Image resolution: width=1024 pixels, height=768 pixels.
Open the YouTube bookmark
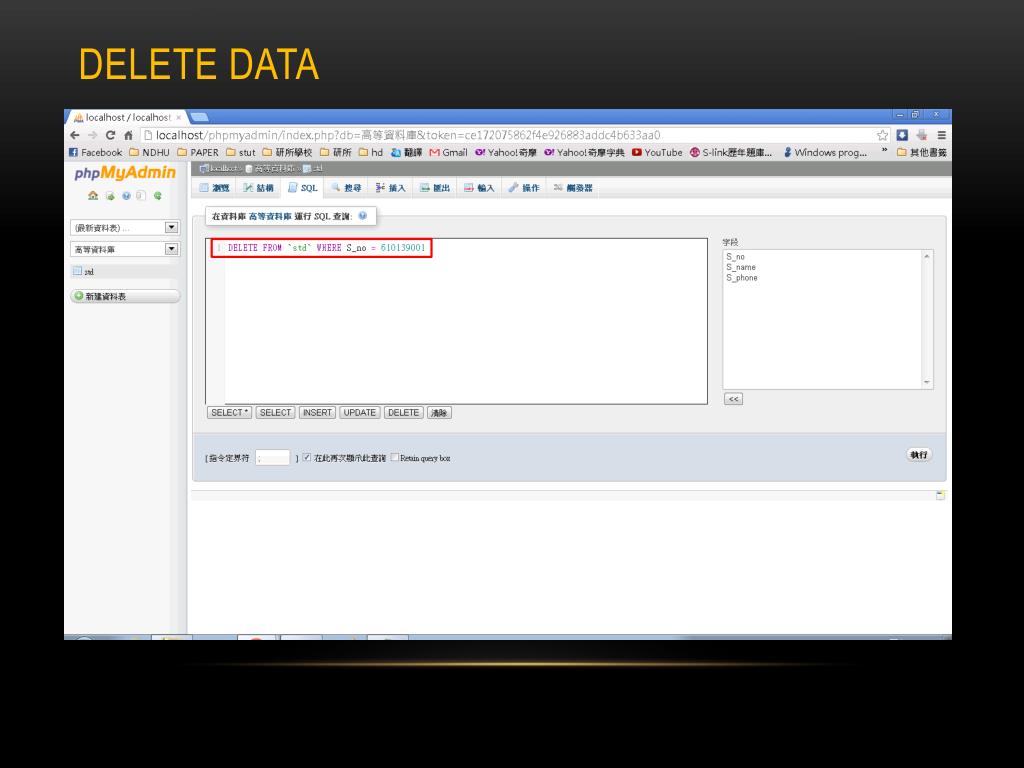pos(657,152)
